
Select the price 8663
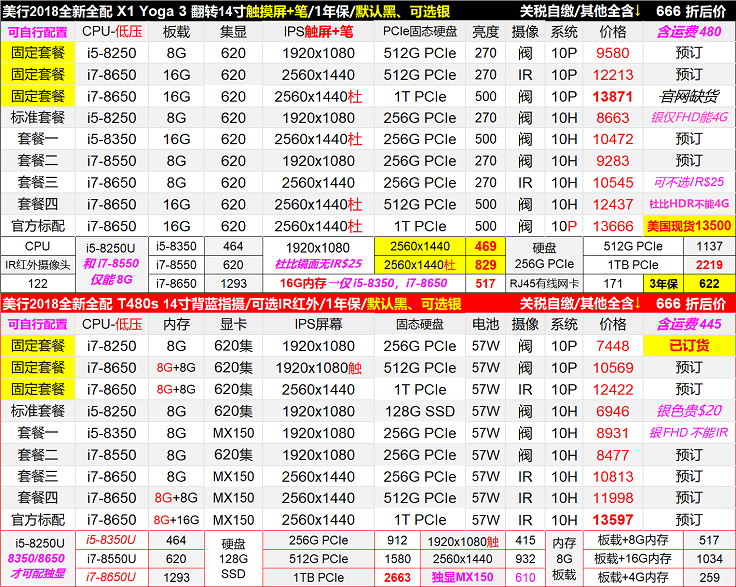point(613,118)
